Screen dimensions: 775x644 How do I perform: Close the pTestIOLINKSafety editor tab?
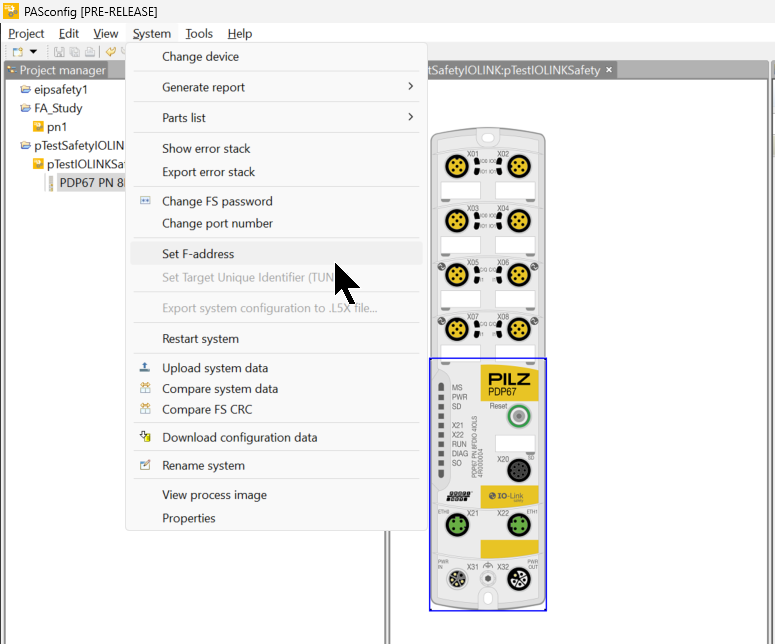pos(609,70)
